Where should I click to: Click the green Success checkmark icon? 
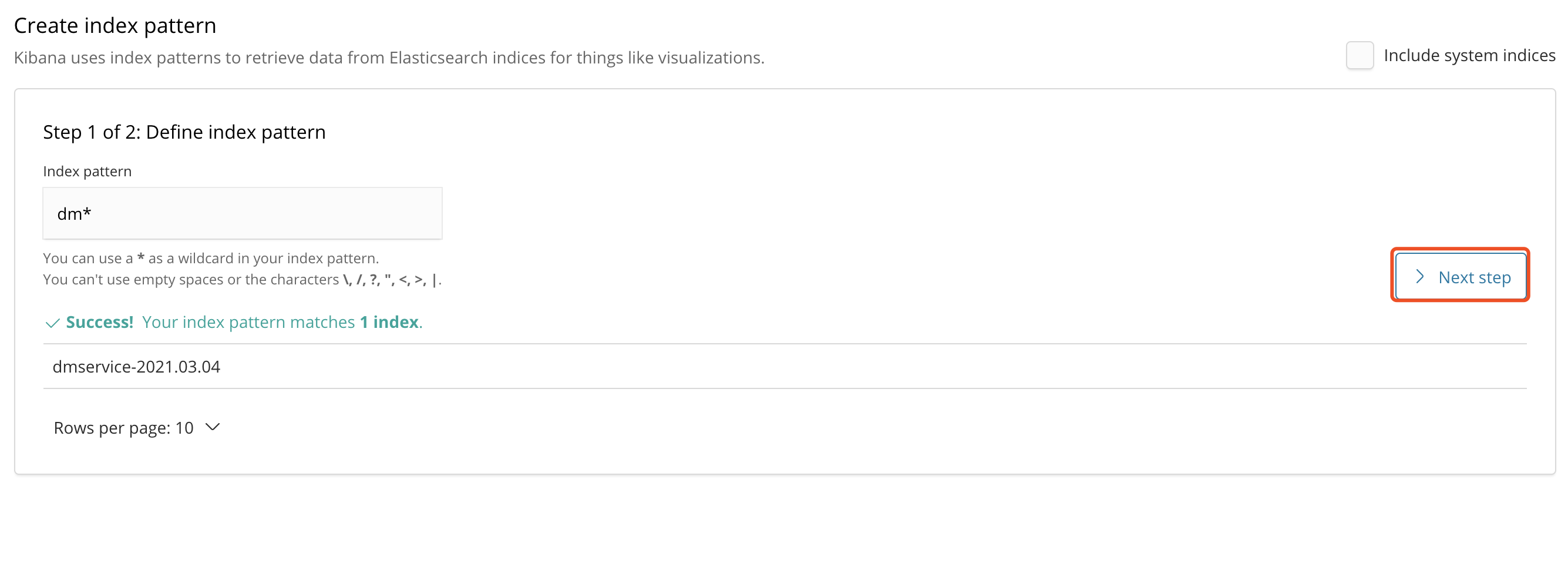click(x=52, y=323)
